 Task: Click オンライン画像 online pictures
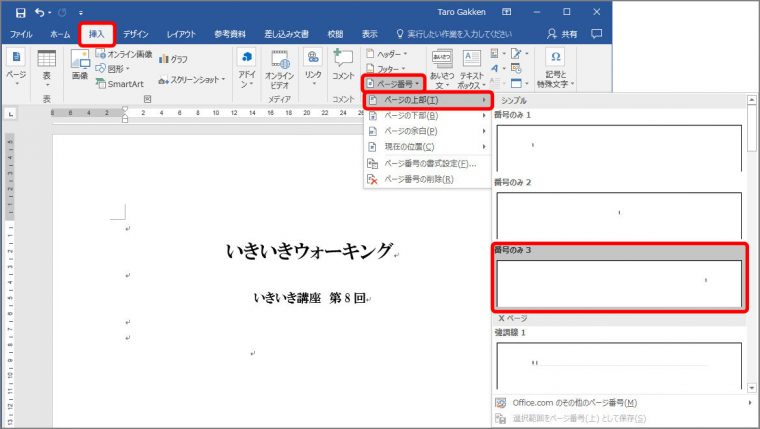124,54
